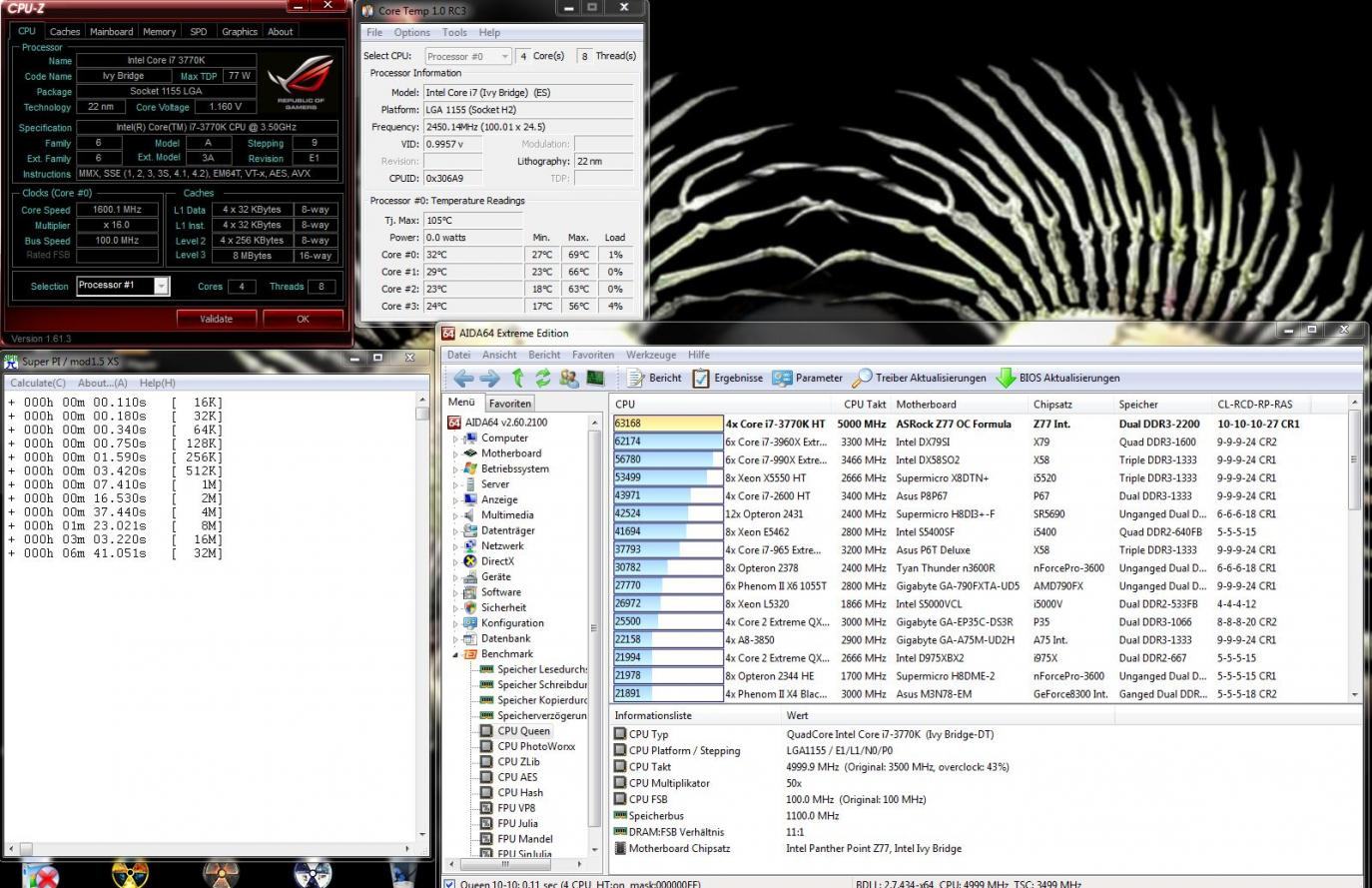Click the users icon in the AIDA64 toolbar
The width and height of the screenshot is (1372, 888).
pos(569,378)
